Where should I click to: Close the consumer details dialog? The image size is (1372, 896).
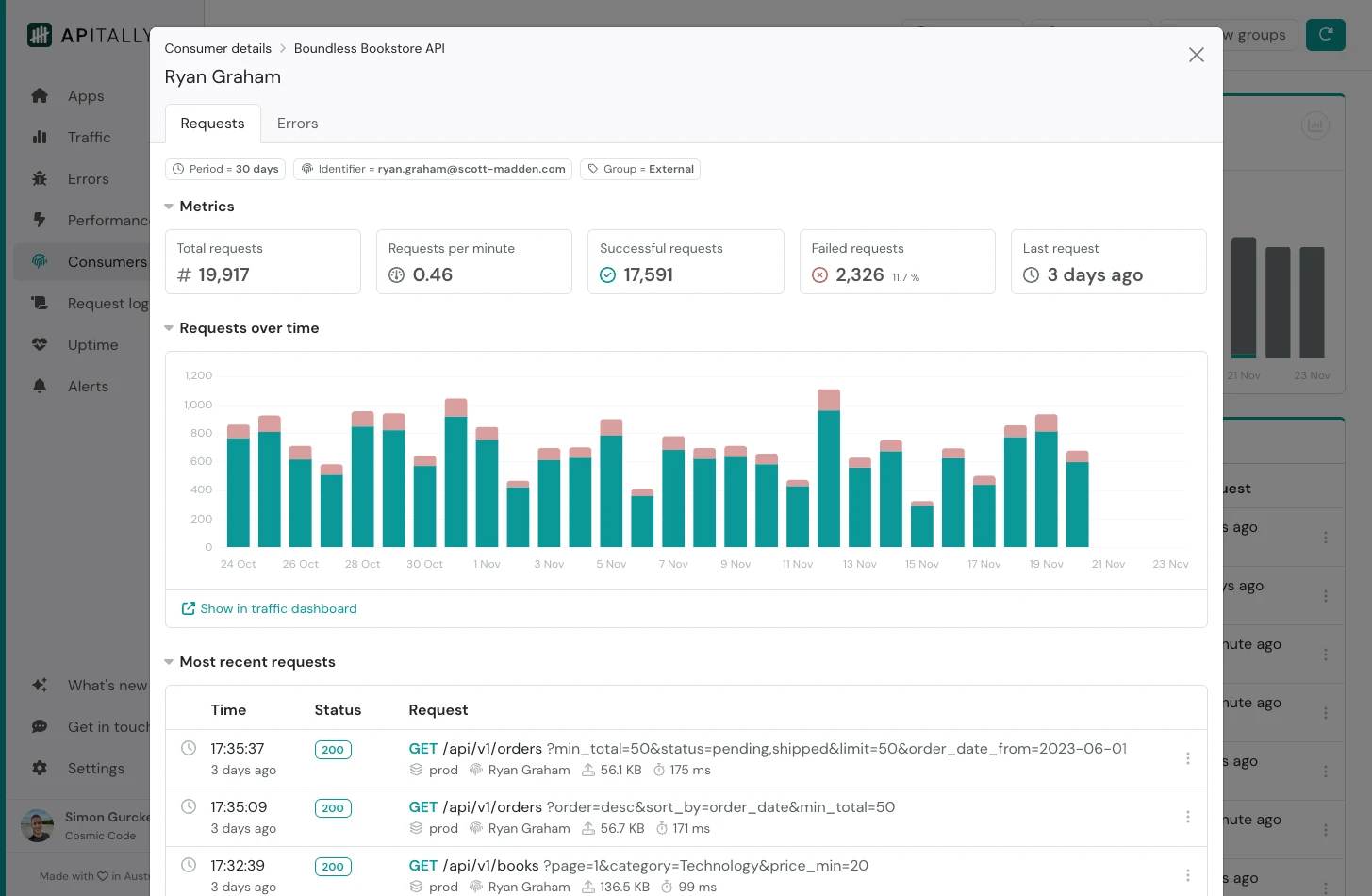[1196, 55]
